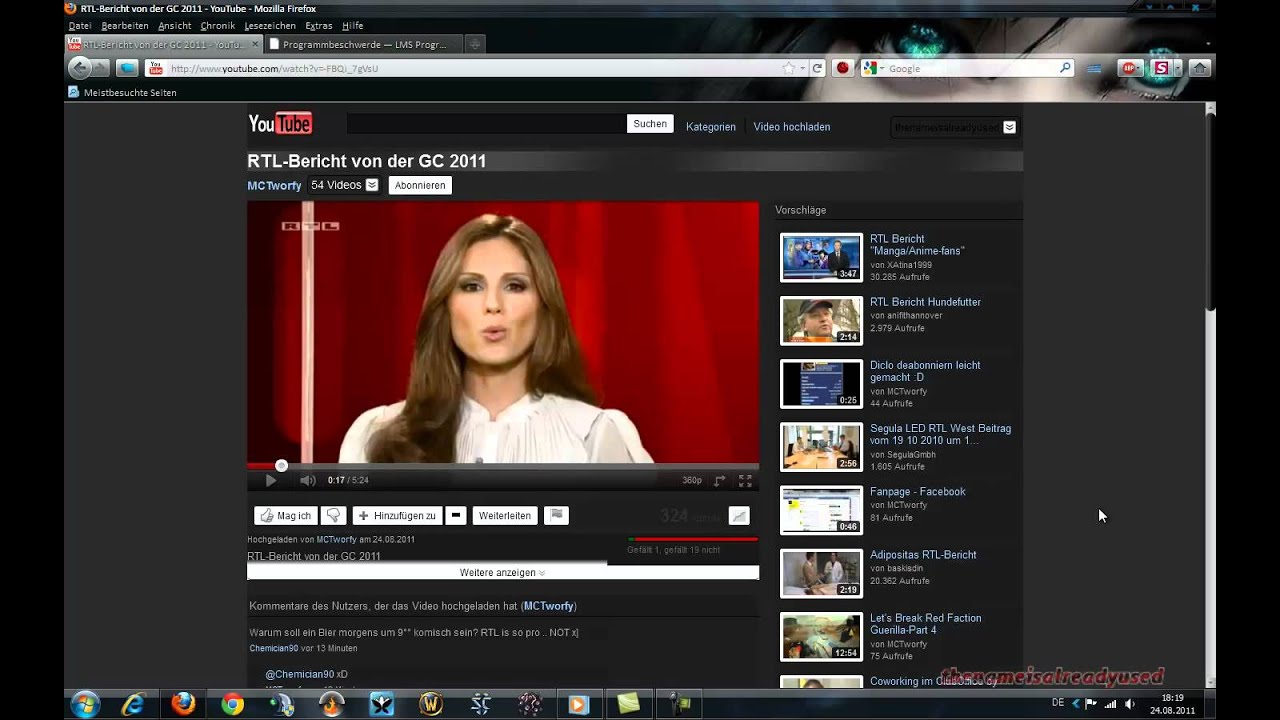This screenshot has height=720, width=1280.
Task: Toggle the larger player size icon
Action: 719,480
